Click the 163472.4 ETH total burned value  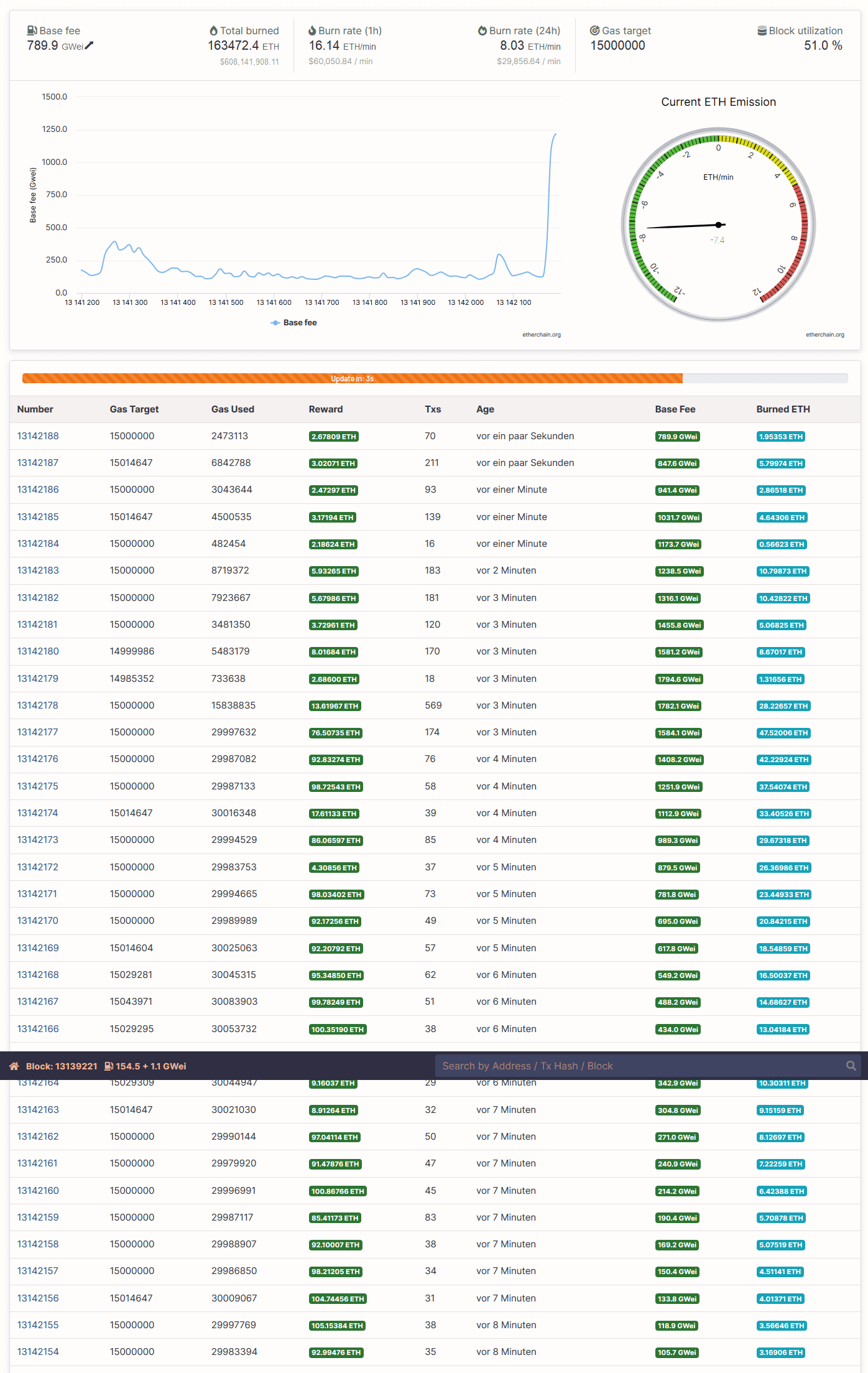pos(243,45)
